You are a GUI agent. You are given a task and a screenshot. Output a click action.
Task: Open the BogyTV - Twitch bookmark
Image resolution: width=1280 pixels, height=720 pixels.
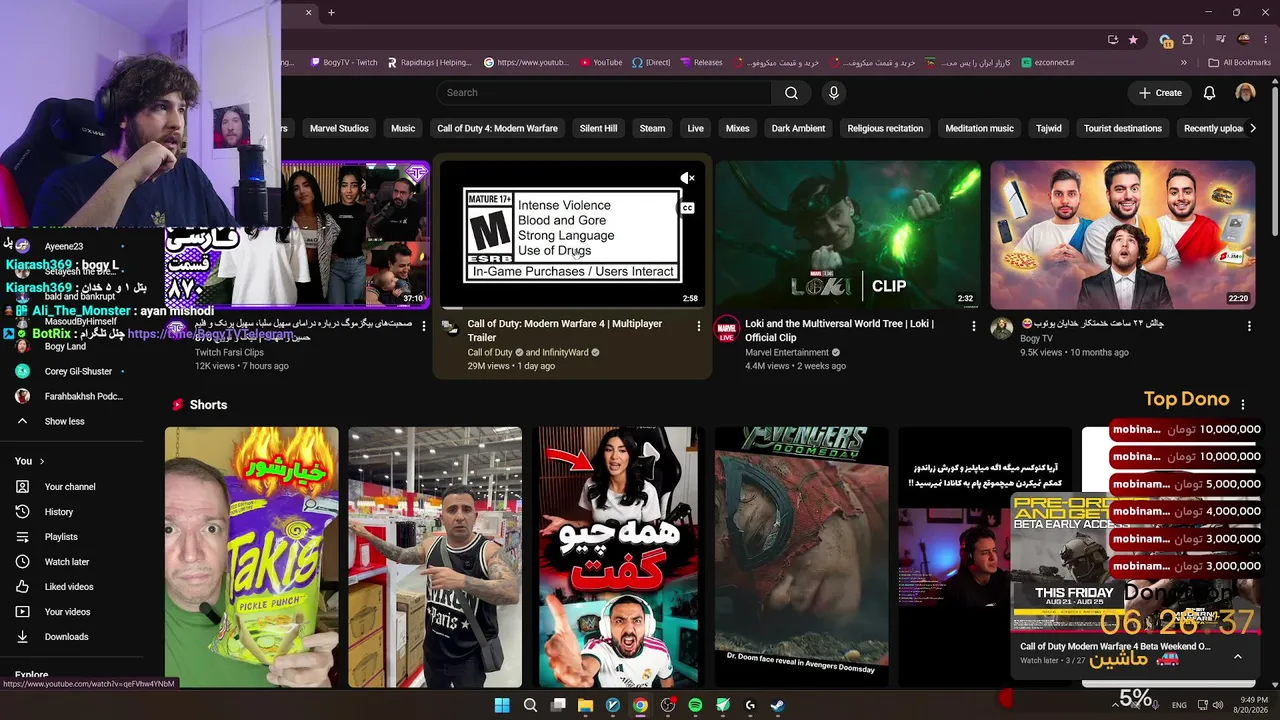[x=343, y=62]
